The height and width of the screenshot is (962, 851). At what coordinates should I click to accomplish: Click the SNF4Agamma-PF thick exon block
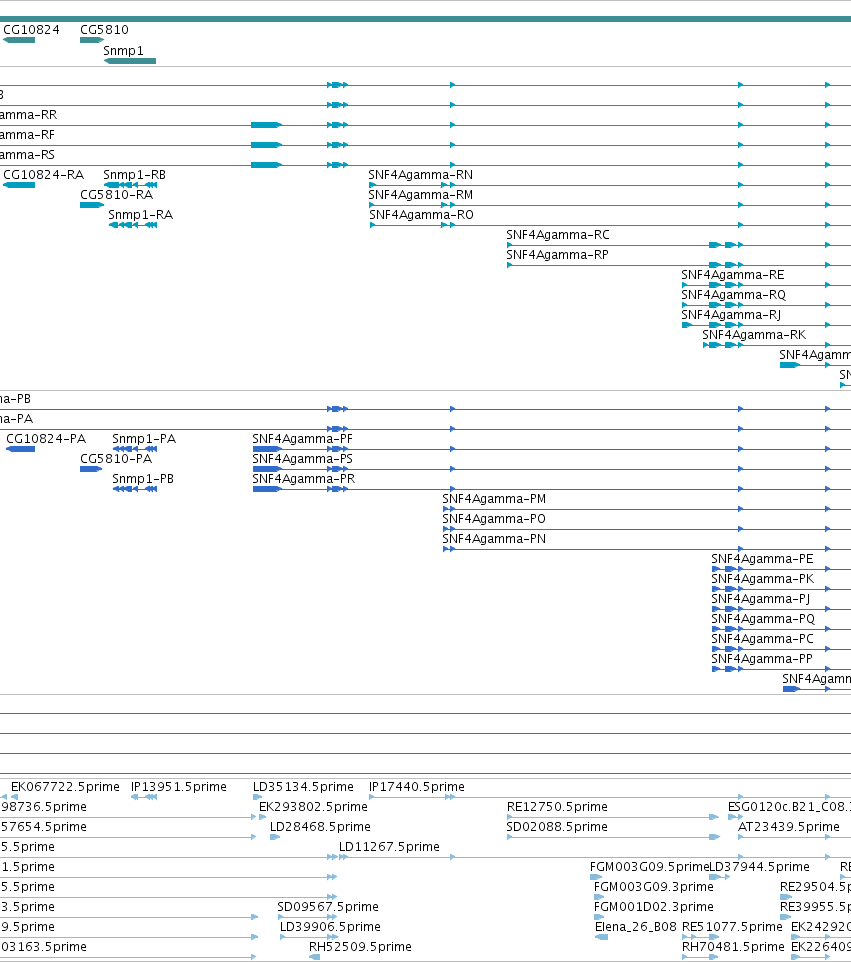click(x=267, y=449)
